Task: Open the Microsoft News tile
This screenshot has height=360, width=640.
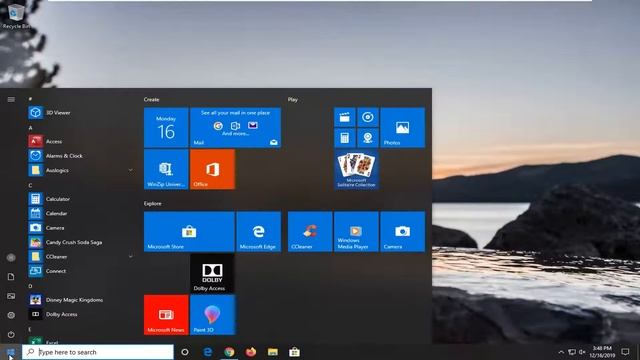Action: coord(166,315)
